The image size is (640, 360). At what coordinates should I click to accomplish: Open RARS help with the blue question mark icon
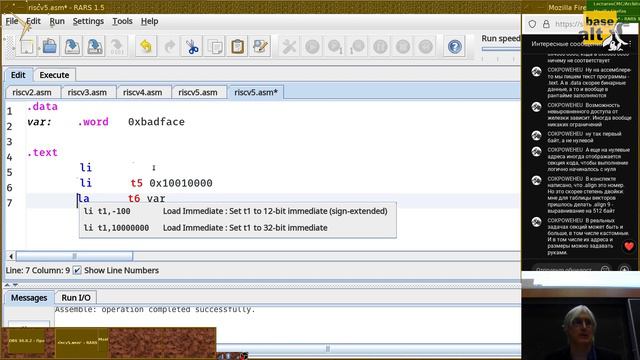tap(454, 47)
